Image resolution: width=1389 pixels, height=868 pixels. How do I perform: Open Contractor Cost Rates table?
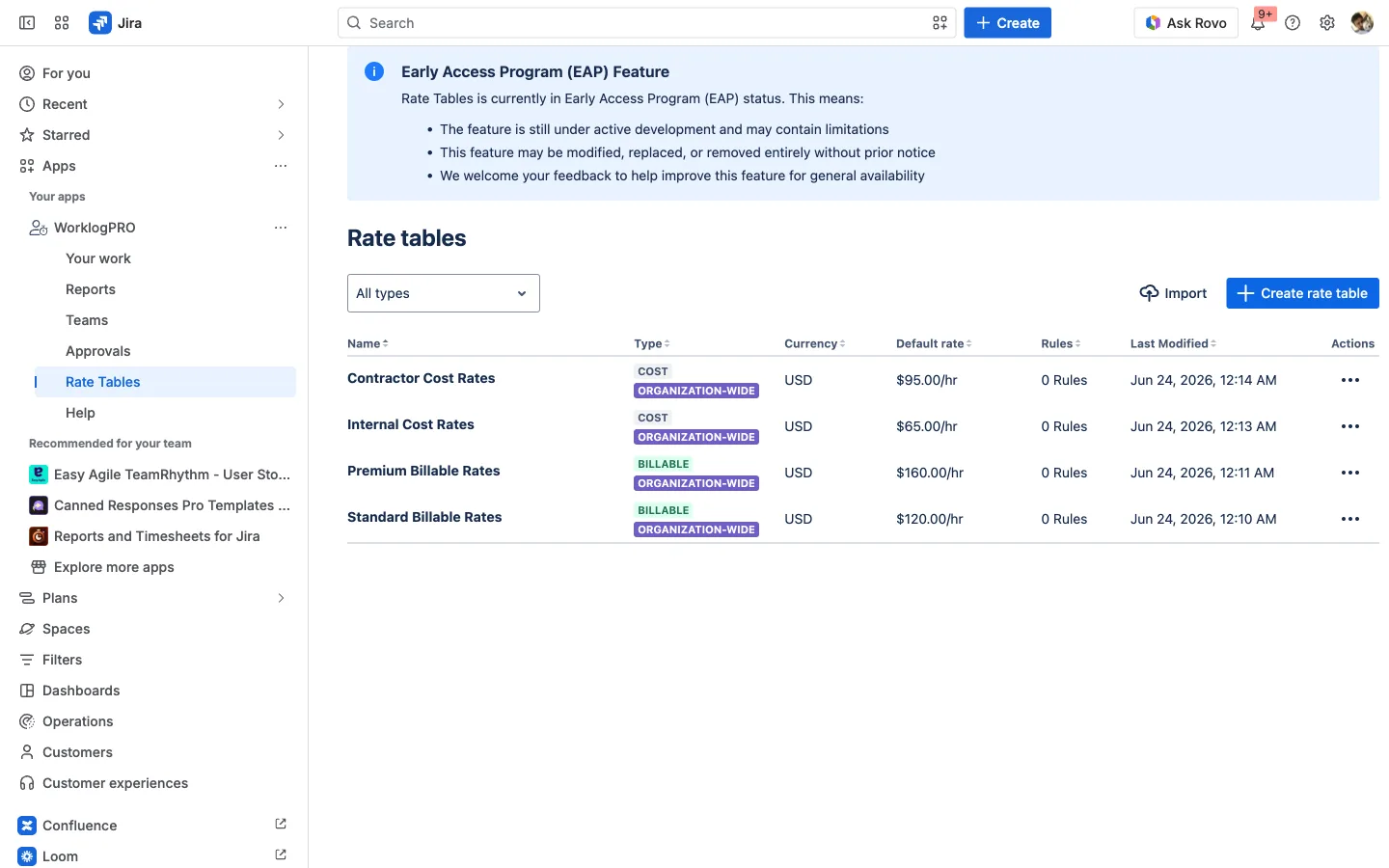(422, 378)
